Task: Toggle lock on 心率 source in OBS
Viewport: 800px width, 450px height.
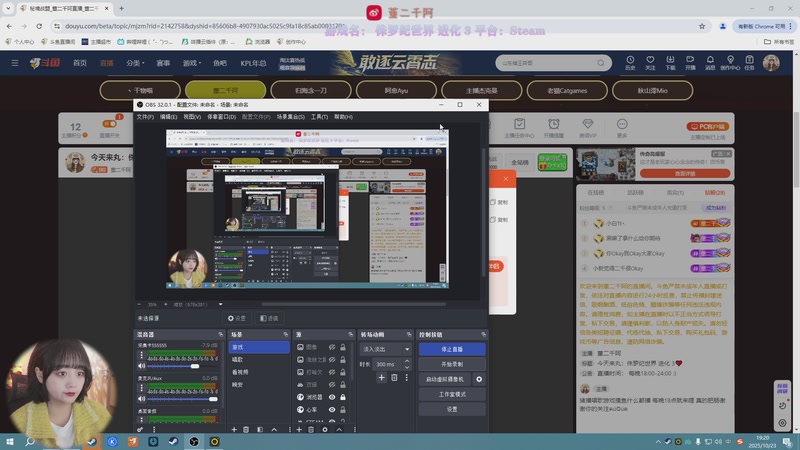Action: point(343,410)
